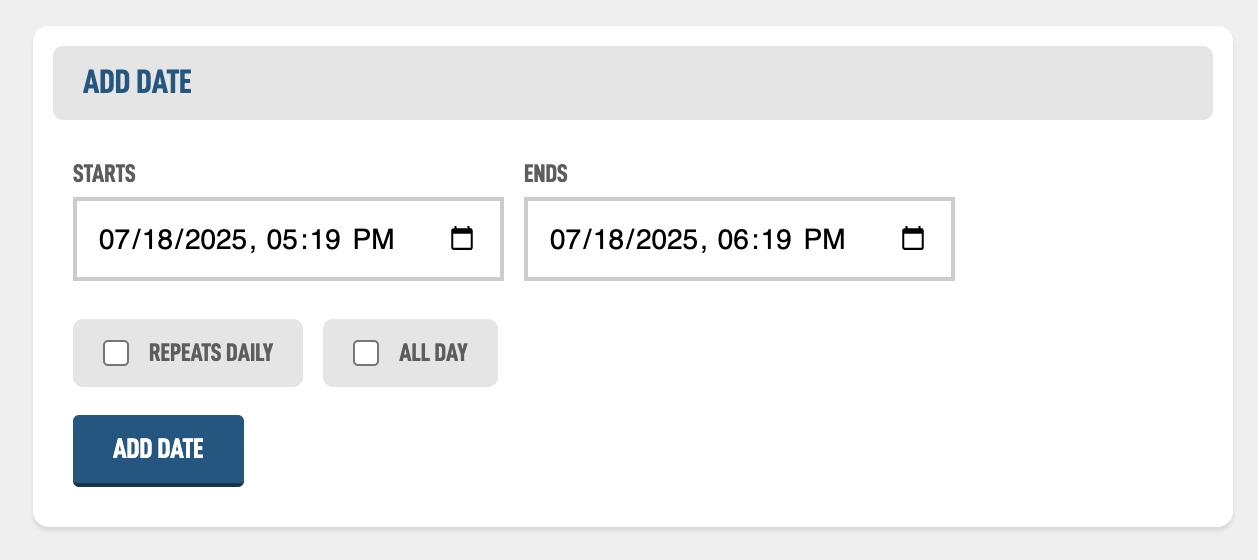1258x560 pixels.
Task: Enable the Repeats Daily checkbox
Action: 116,353
